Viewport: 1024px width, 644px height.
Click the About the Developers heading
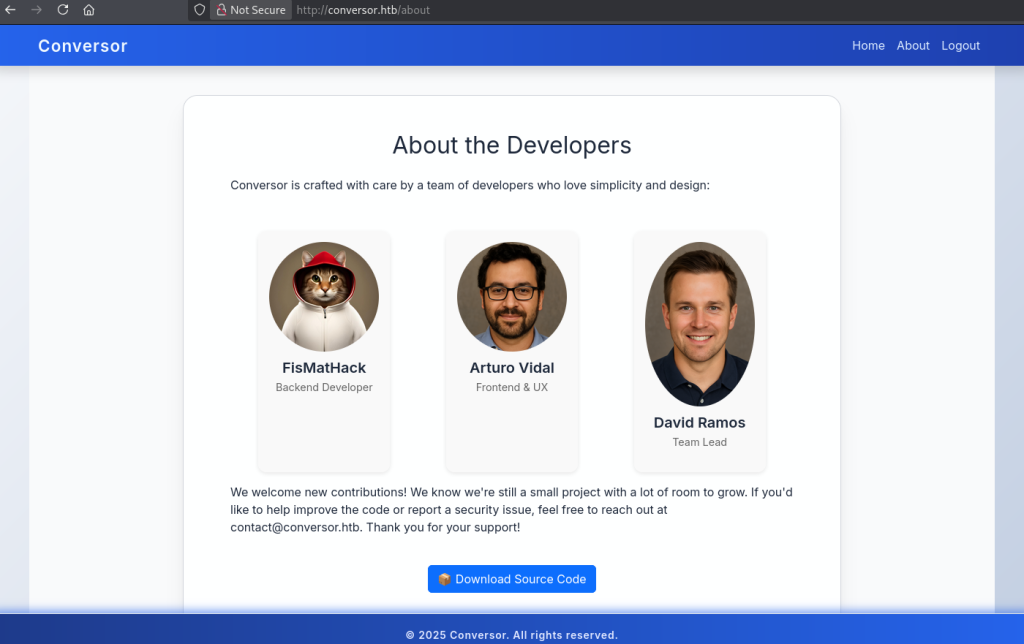[x=512, y=145]
